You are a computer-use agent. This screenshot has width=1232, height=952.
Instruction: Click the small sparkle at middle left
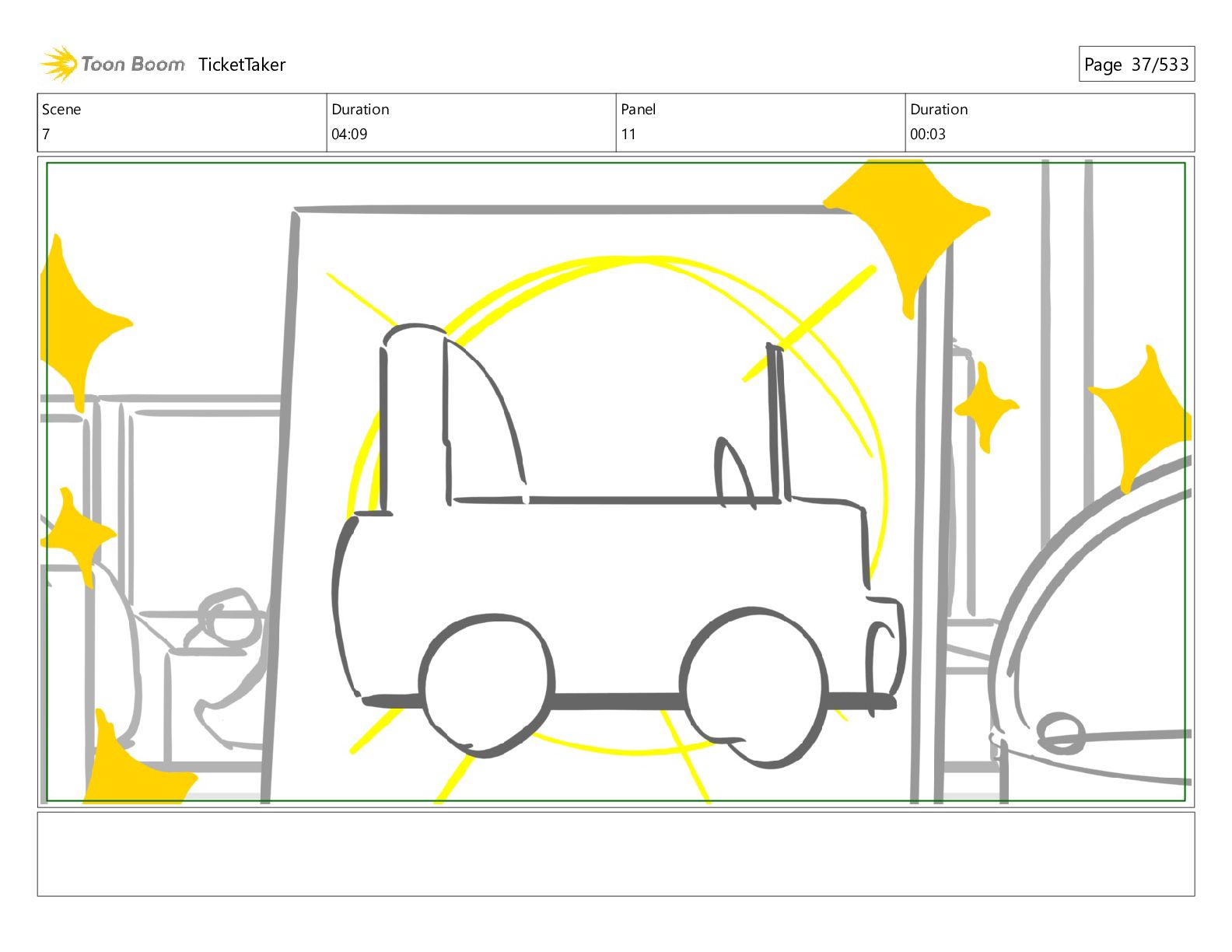click(x=76, y=537)
